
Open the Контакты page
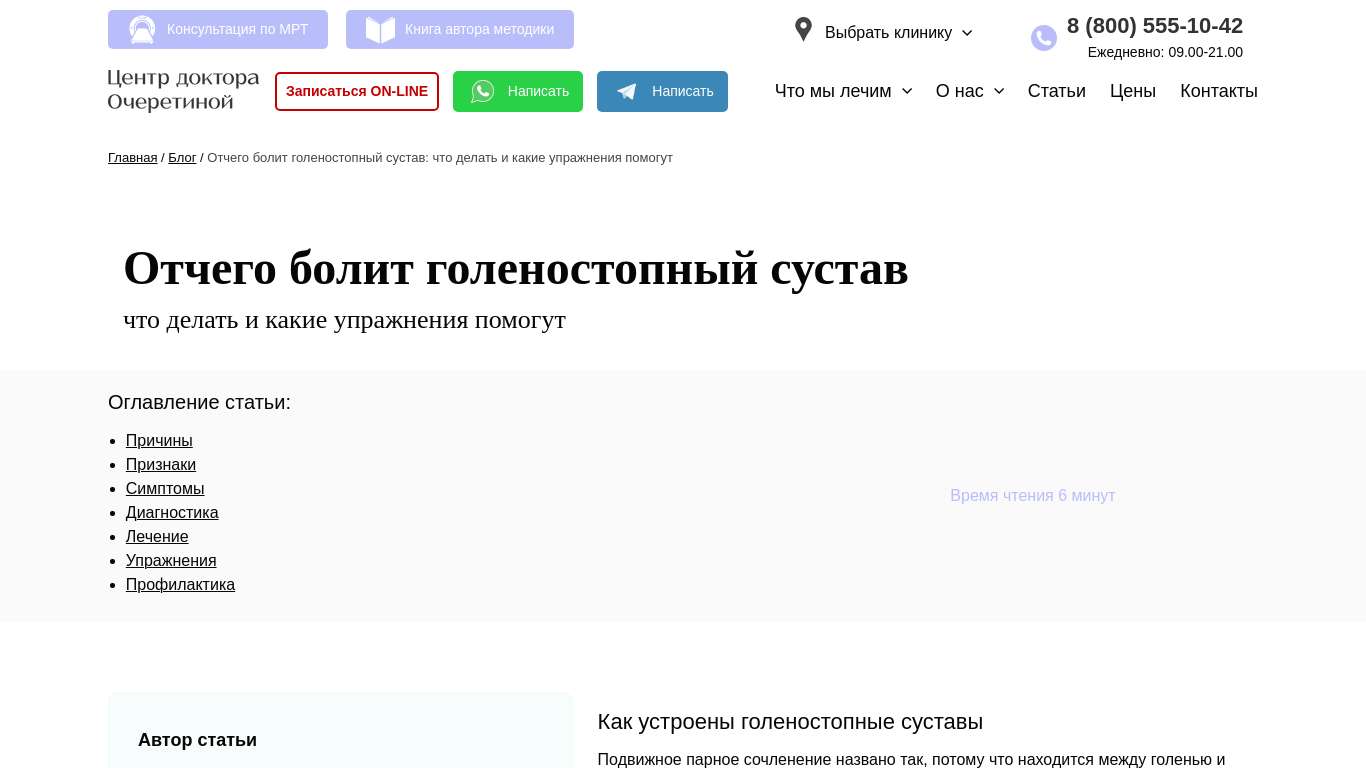click(x=1218, y=91)
